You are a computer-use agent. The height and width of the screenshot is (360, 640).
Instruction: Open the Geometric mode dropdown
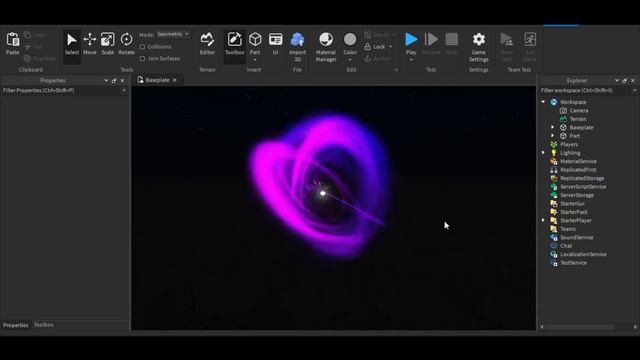173,34
